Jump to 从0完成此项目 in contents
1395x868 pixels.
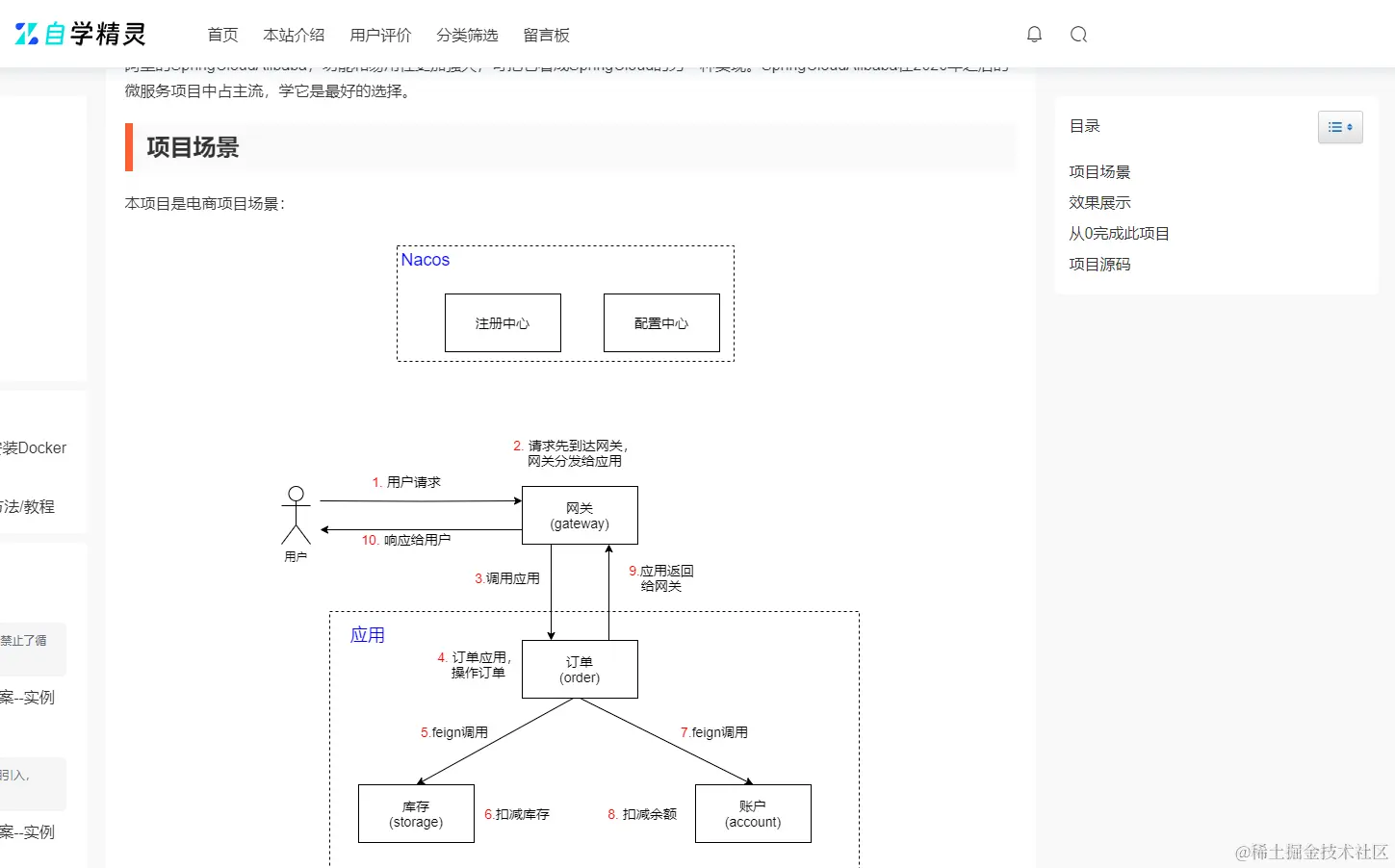click(1119, 234)
